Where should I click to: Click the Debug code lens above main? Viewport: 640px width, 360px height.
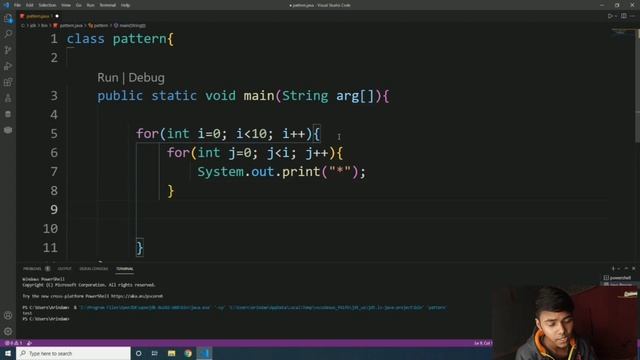click(147, 78)
